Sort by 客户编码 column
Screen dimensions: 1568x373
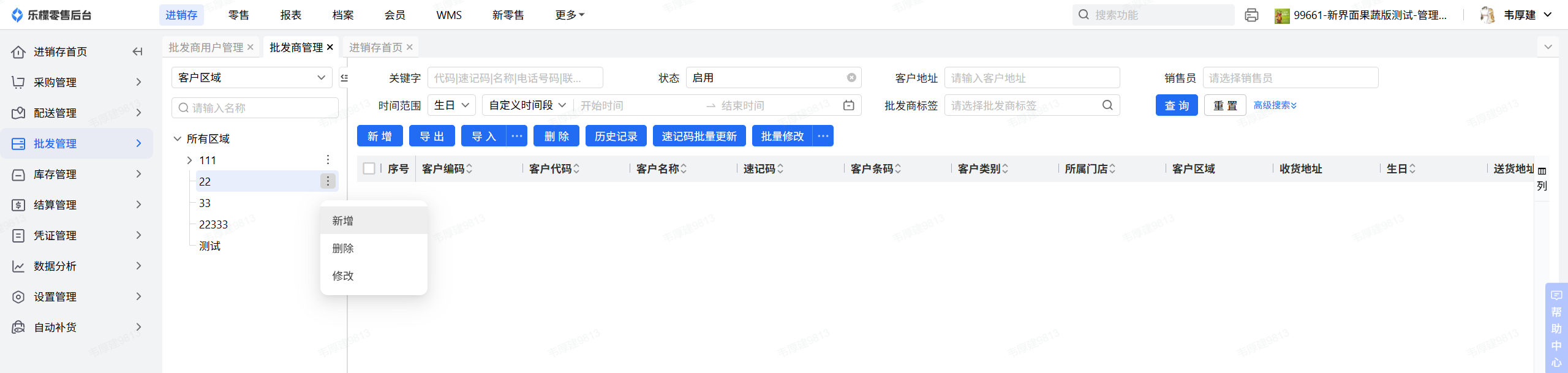click(469, 169)
